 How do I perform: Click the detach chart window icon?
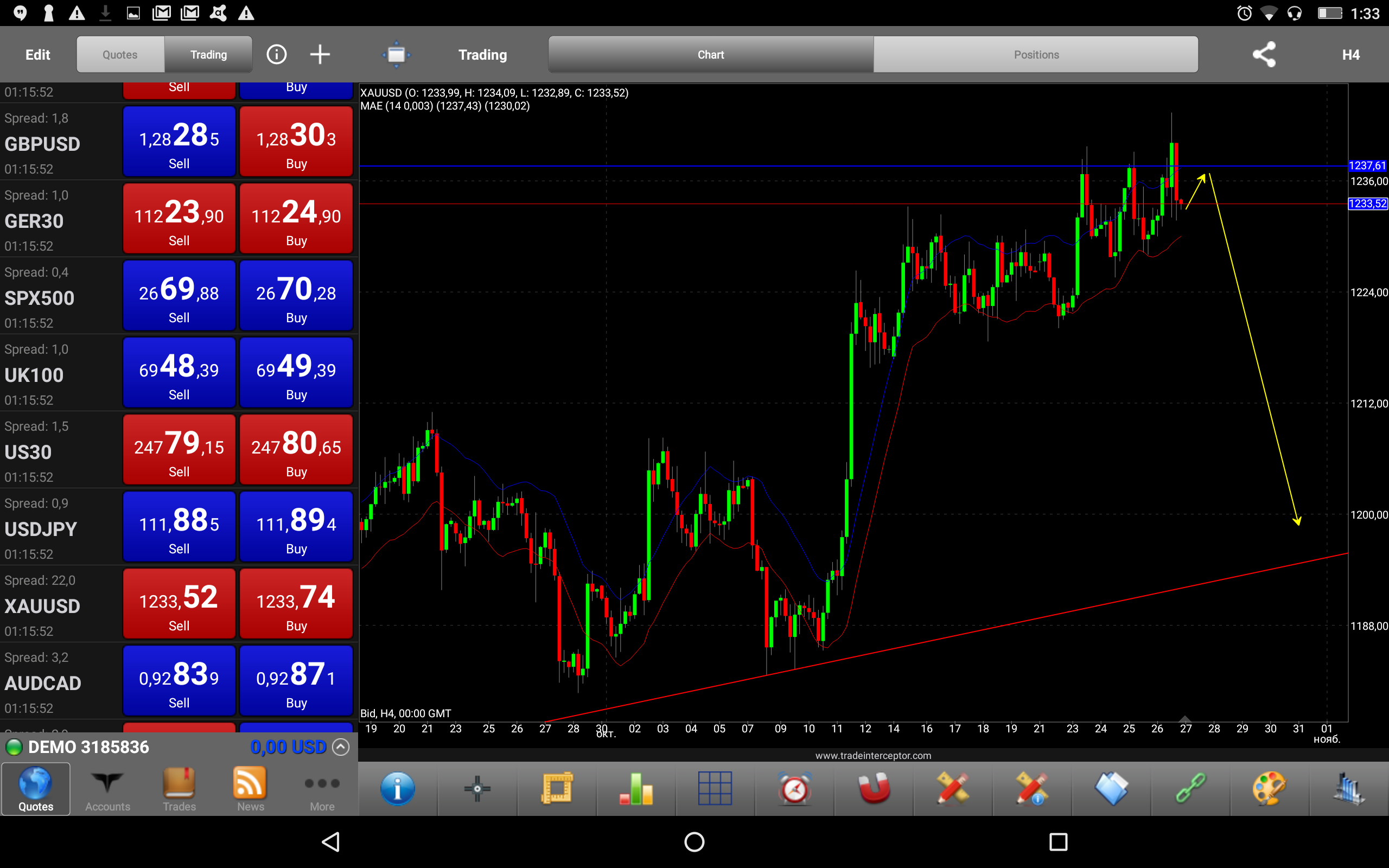click(x=396, y=55)
